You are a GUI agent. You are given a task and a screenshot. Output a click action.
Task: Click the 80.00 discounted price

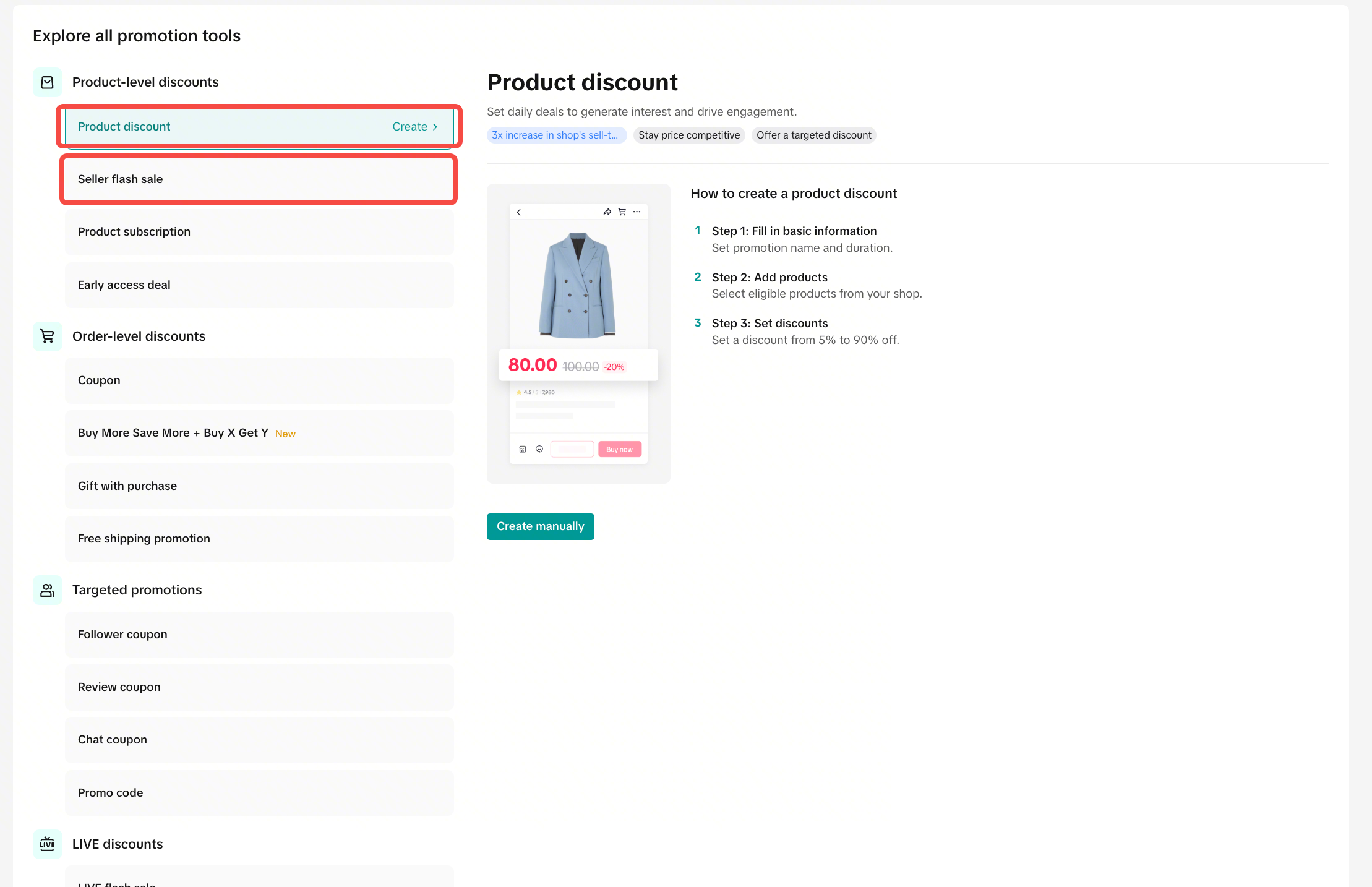tap(533, 365)
